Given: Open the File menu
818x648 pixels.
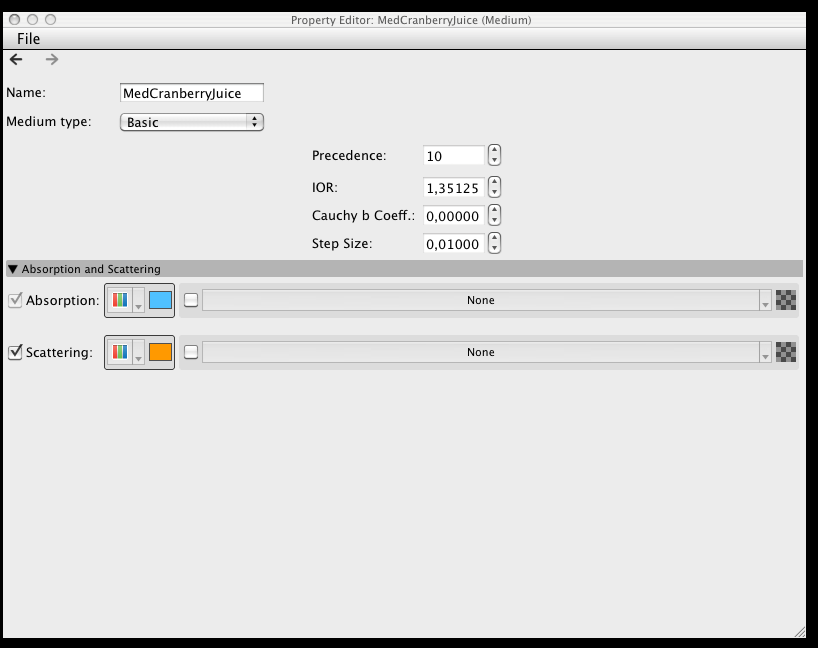Looking at the screenshot, I should point(29,38).
